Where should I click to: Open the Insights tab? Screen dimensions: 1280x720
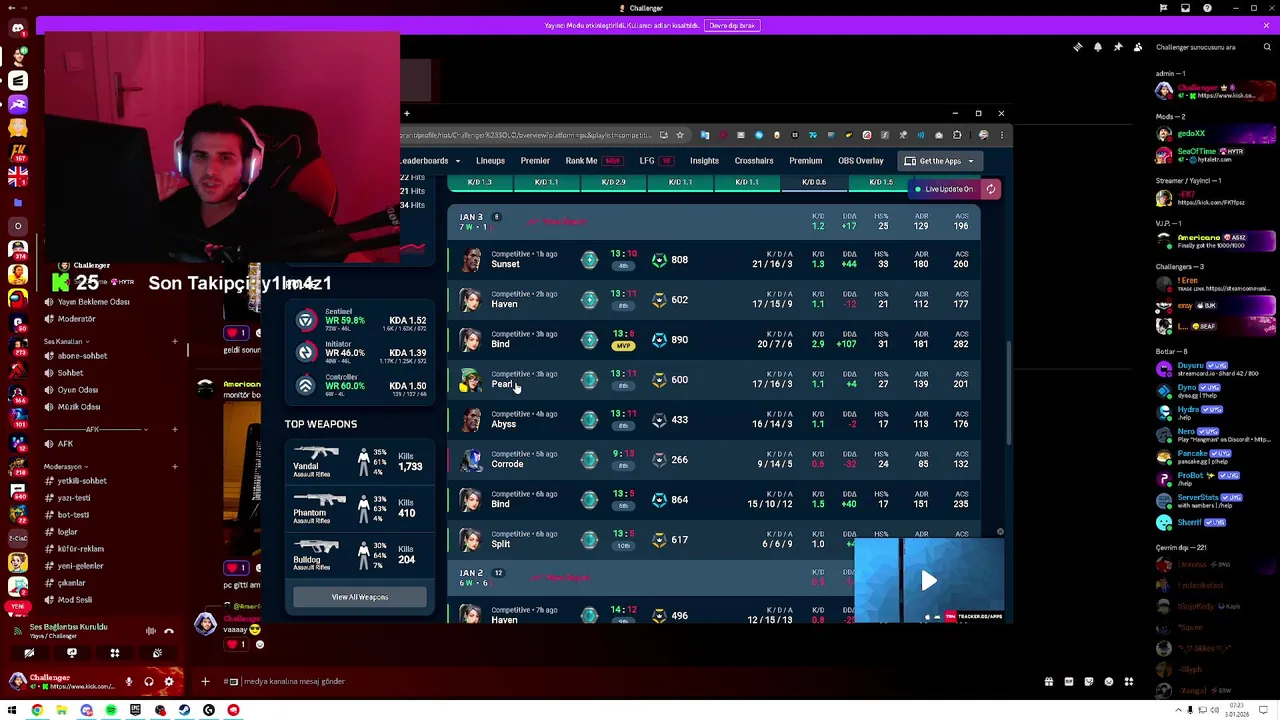pos(704,161)
